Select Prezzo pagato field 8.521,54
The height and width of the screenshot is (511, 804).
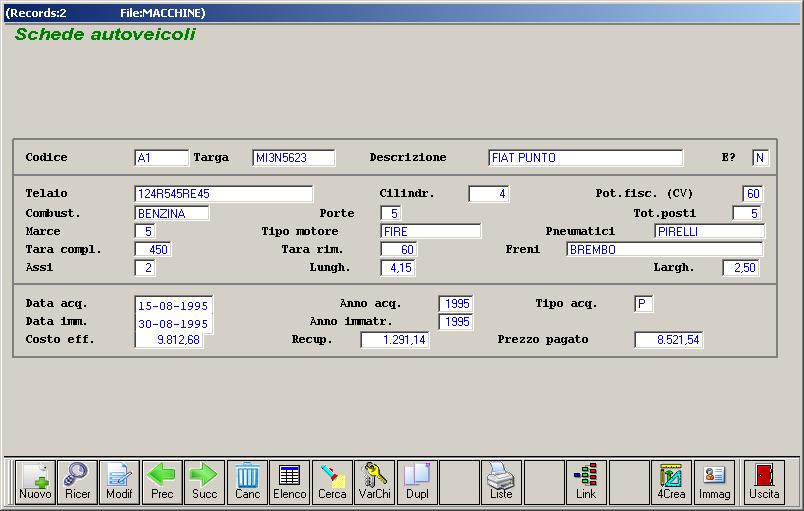(669, 340)
